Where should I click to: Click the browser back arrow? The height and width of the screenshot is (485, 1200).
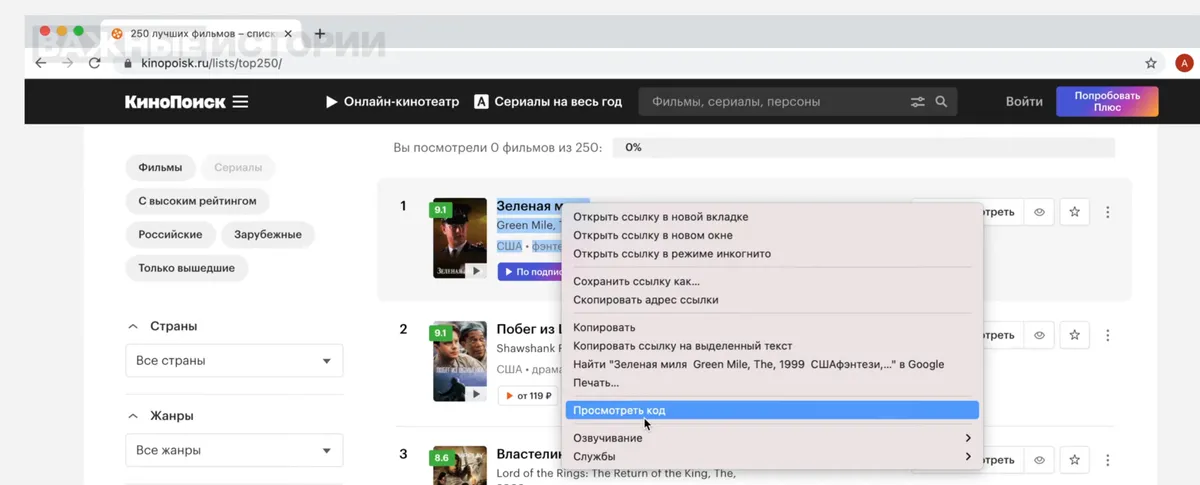pos(41,62)
